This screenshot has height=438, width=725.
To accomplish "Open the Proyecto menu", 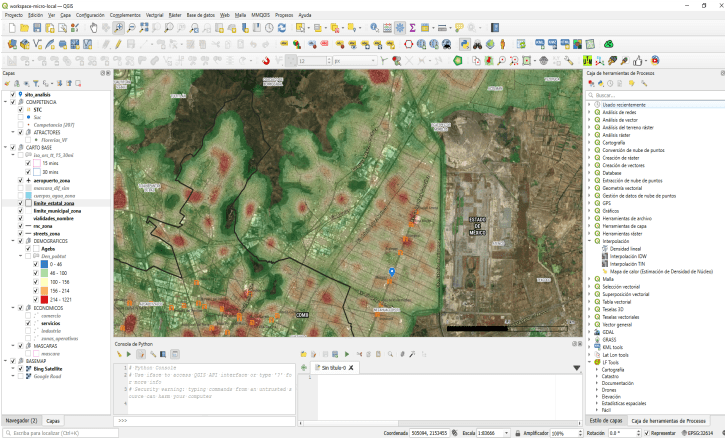I will pyautogui.click(x=14, y=15).
